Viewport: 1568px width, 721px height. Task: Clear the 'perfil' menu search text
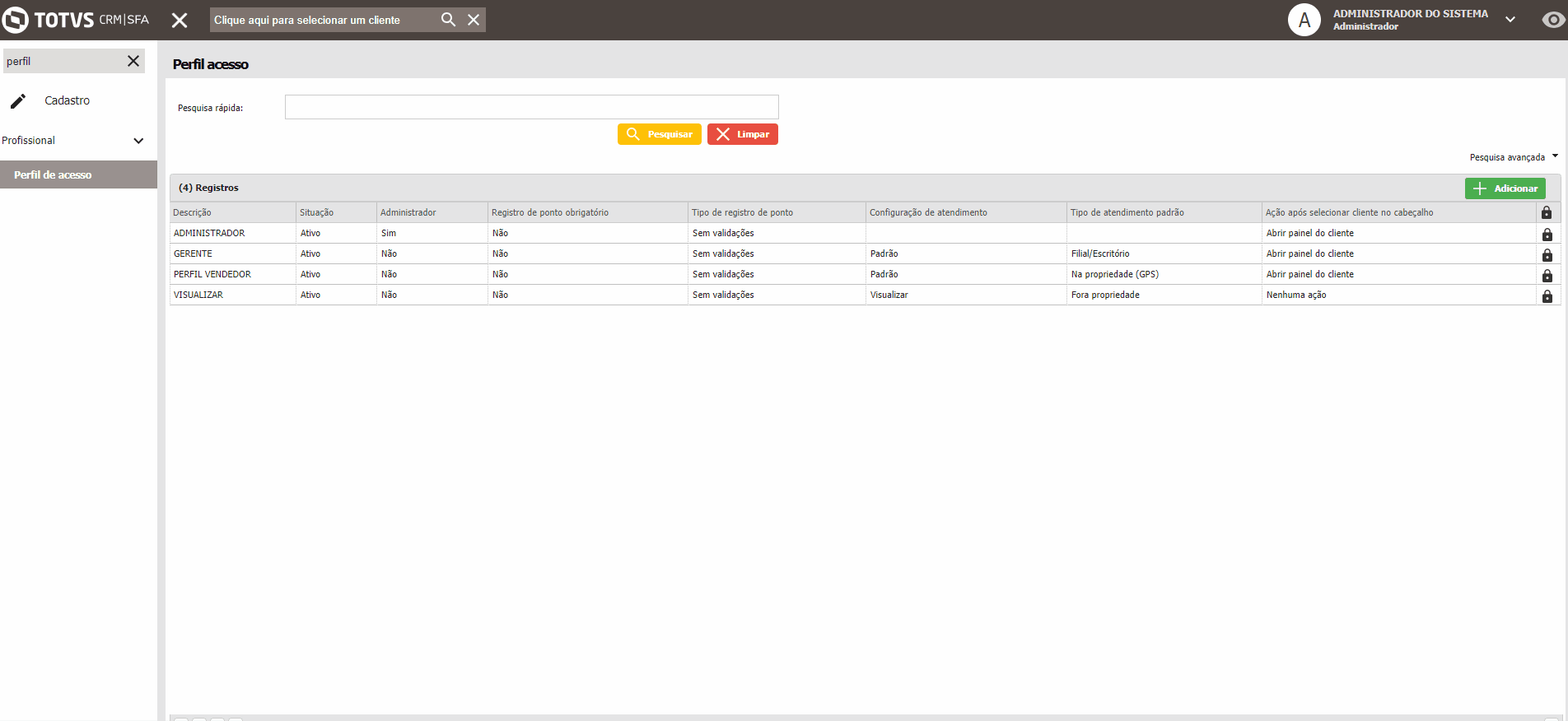click(133, 61)
